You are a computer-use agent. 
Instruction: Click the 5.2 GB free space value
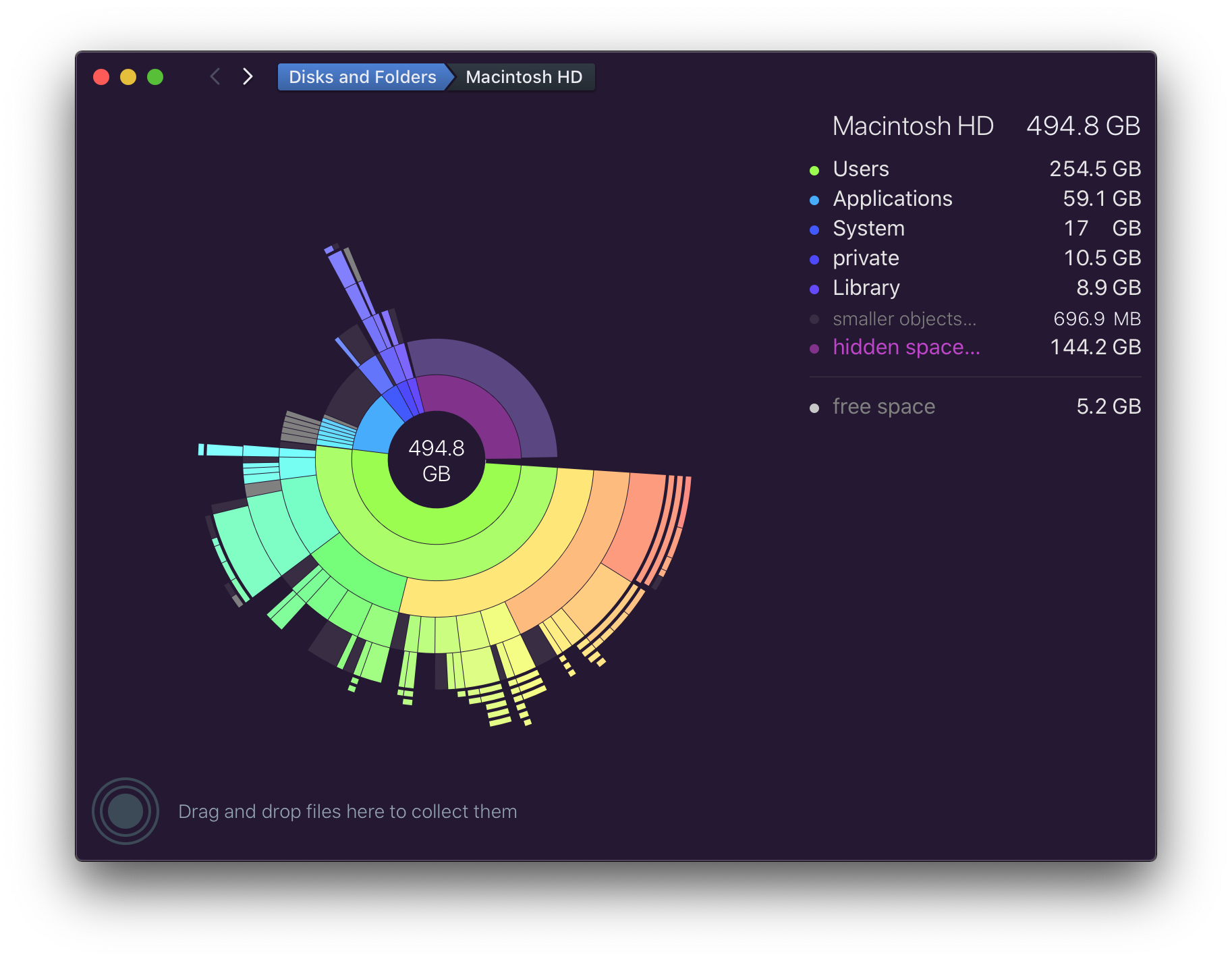(x=1109, y=406)
